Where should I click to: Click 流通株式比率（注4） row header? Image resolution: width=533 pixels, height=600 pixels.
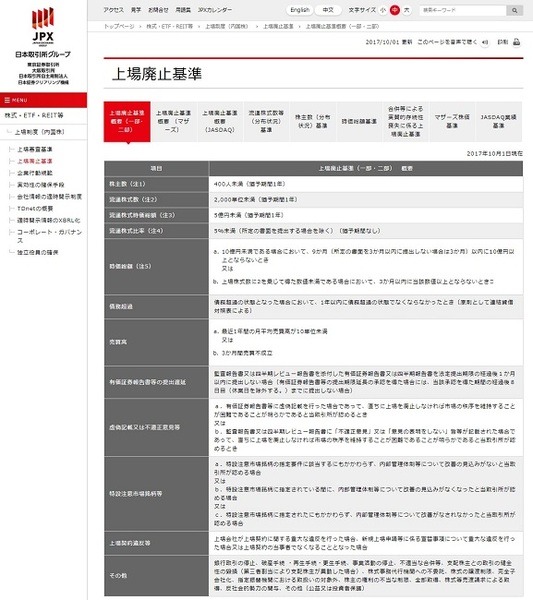tap(156, 231)
